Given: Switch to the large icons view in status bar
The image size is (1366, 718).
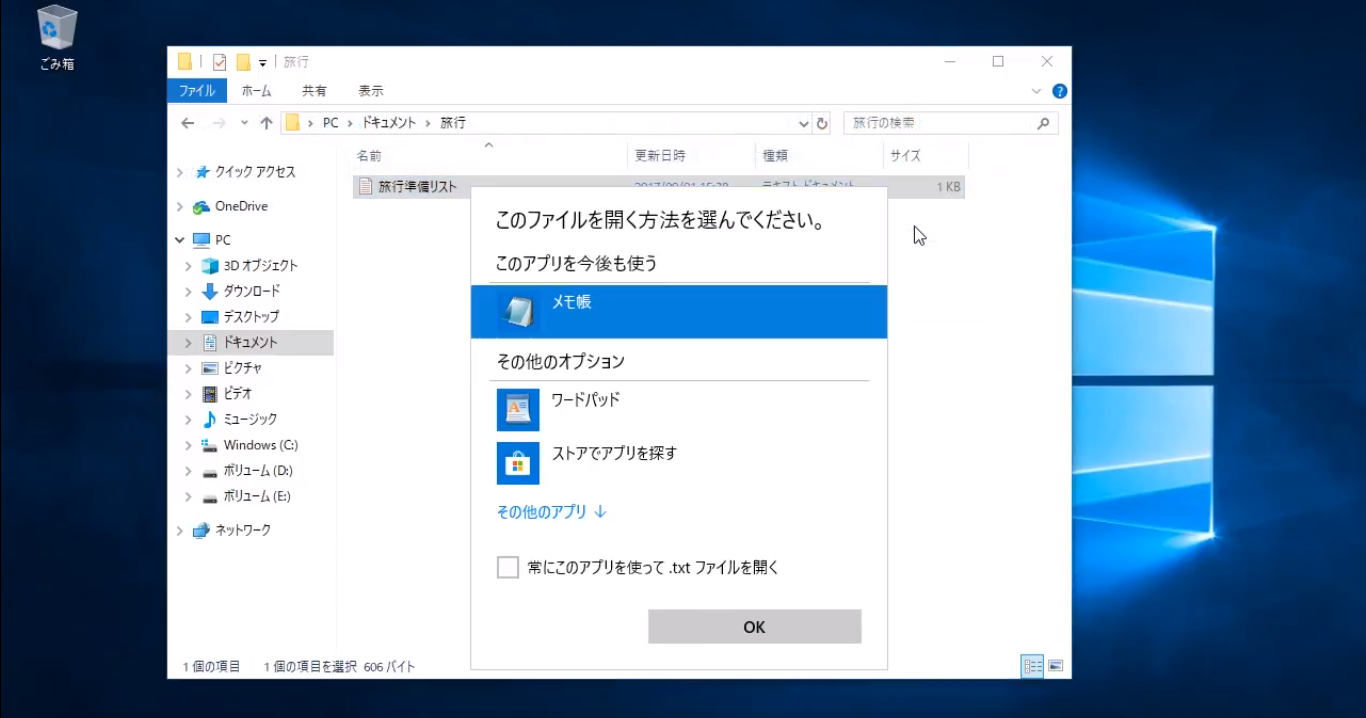Looking at the screenshot, I should pyautogui.click(x=1055, y=666).
